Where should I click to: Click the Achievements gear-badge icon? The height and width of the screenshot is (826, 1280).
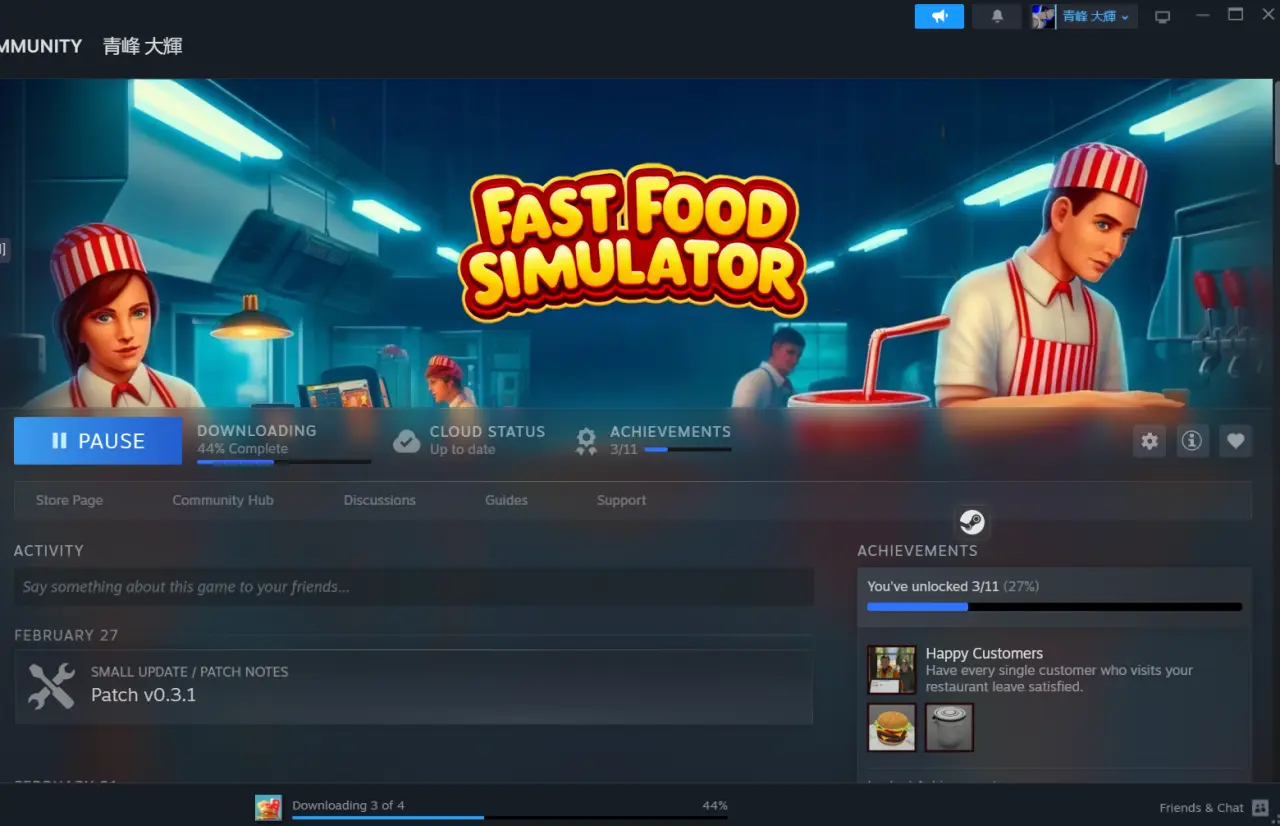pyautogui.click(x=586, y=441)
